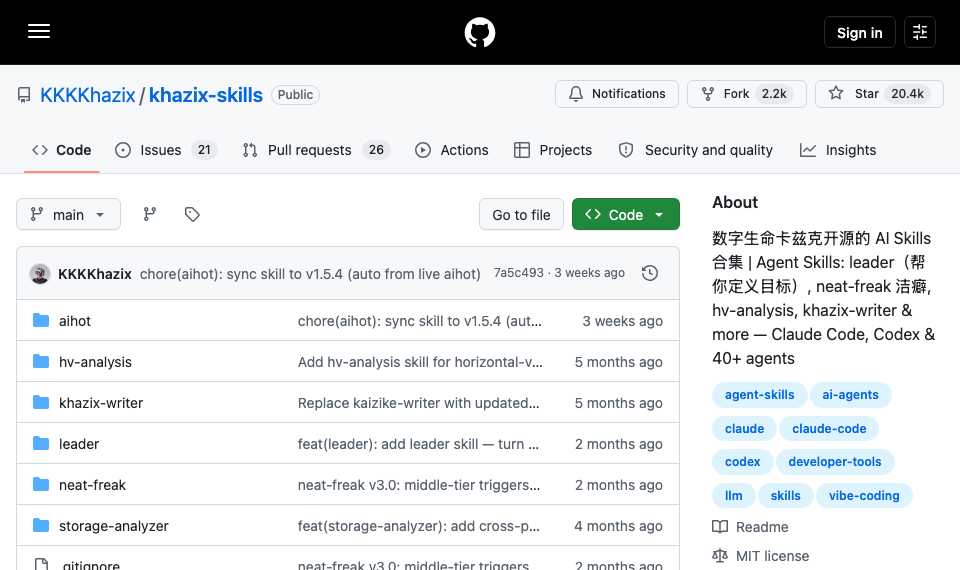
Task: View tags via the tag icon
Action: 192,214
